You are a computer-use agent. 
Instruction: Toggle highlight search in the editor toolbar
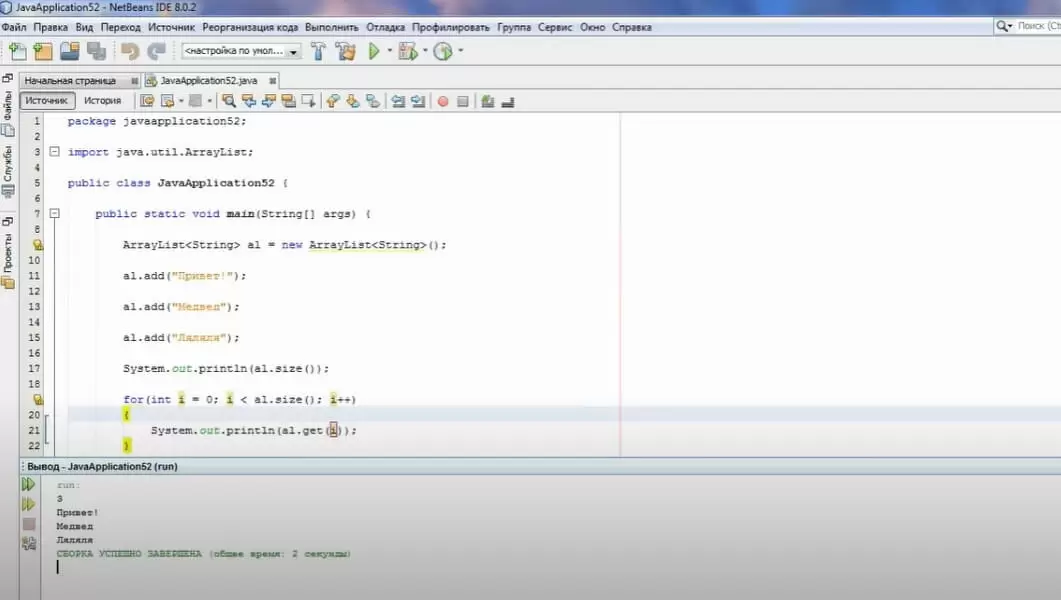click(x=230, y=101)
